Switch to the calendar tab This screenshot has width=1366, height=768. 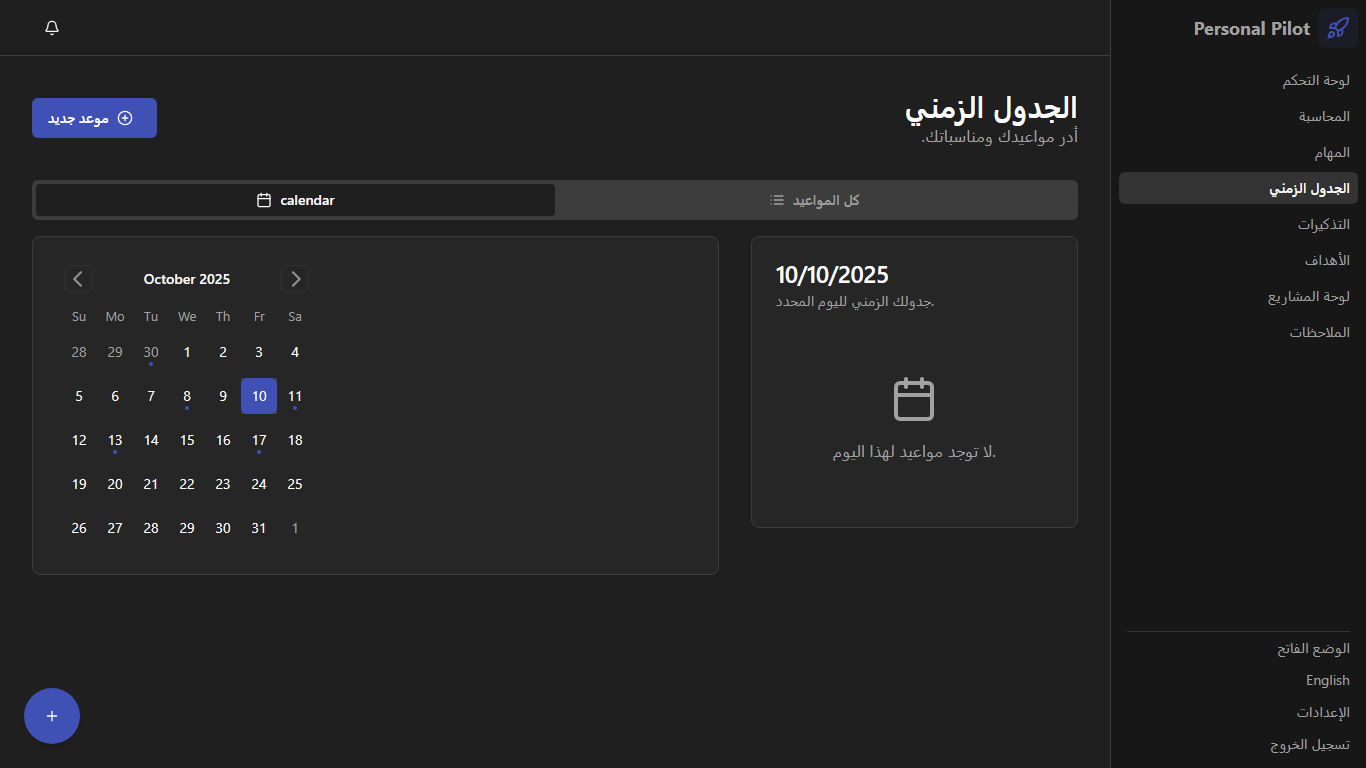coord(295,200)
